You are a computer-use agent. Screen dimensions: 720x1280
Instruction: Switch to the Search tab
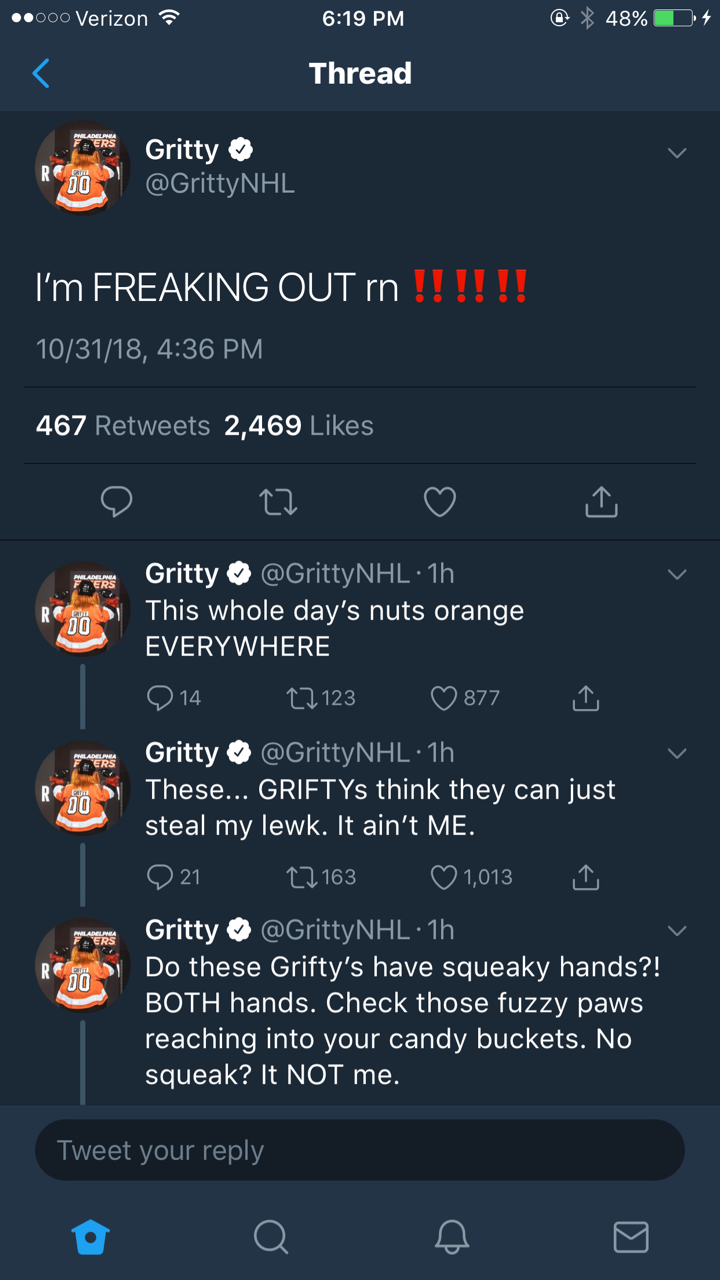point(270,1237)
